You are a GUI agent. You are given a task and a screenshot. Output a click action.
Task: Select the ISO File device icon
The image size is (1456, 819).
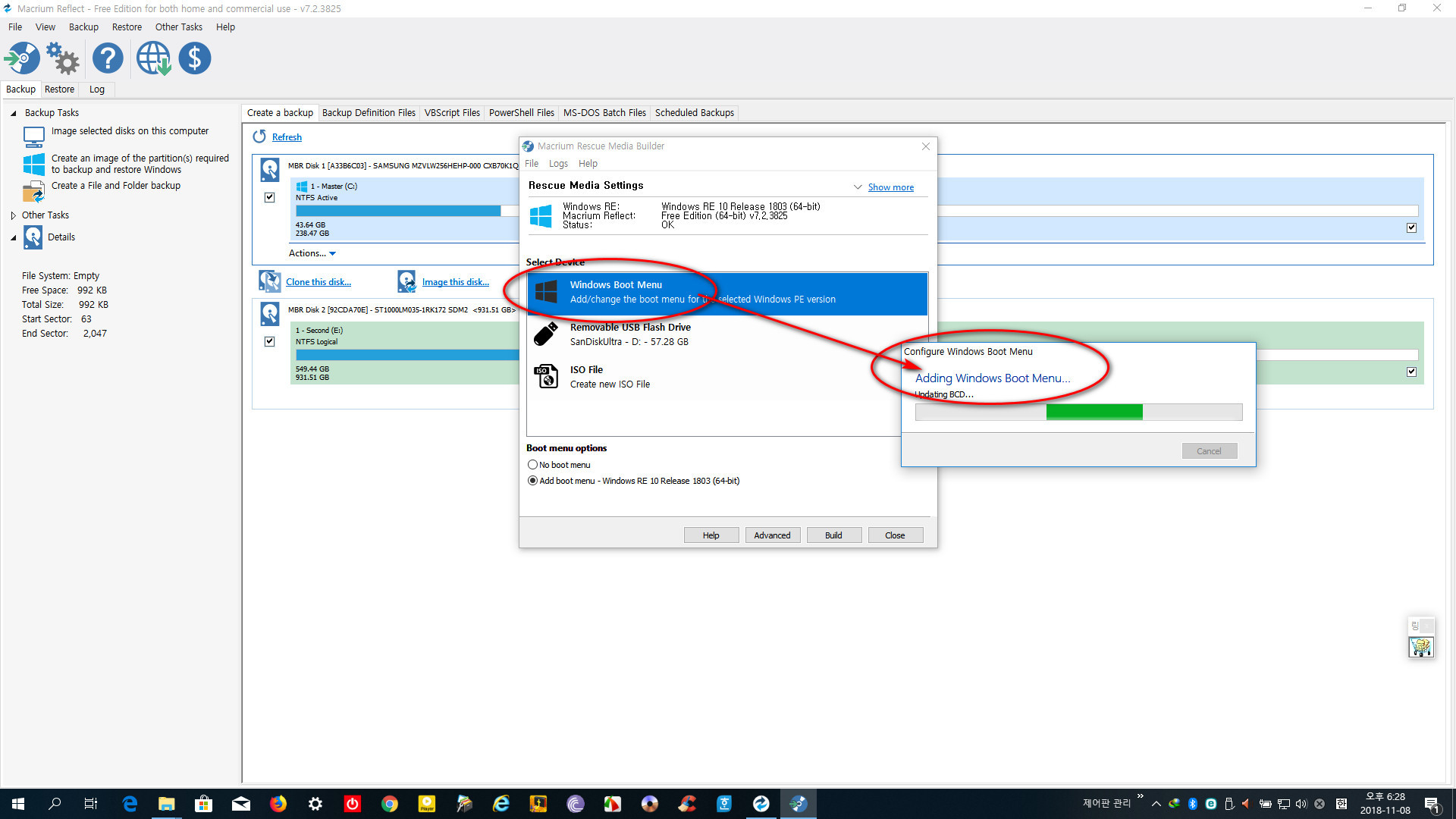coord(545,376)
